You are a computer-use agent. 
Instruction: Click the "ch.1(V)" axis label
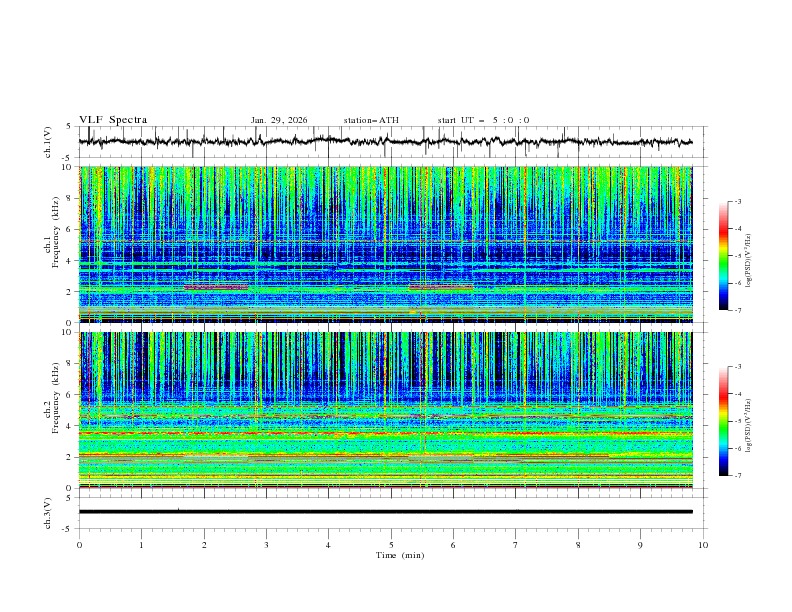click(48, 142)
